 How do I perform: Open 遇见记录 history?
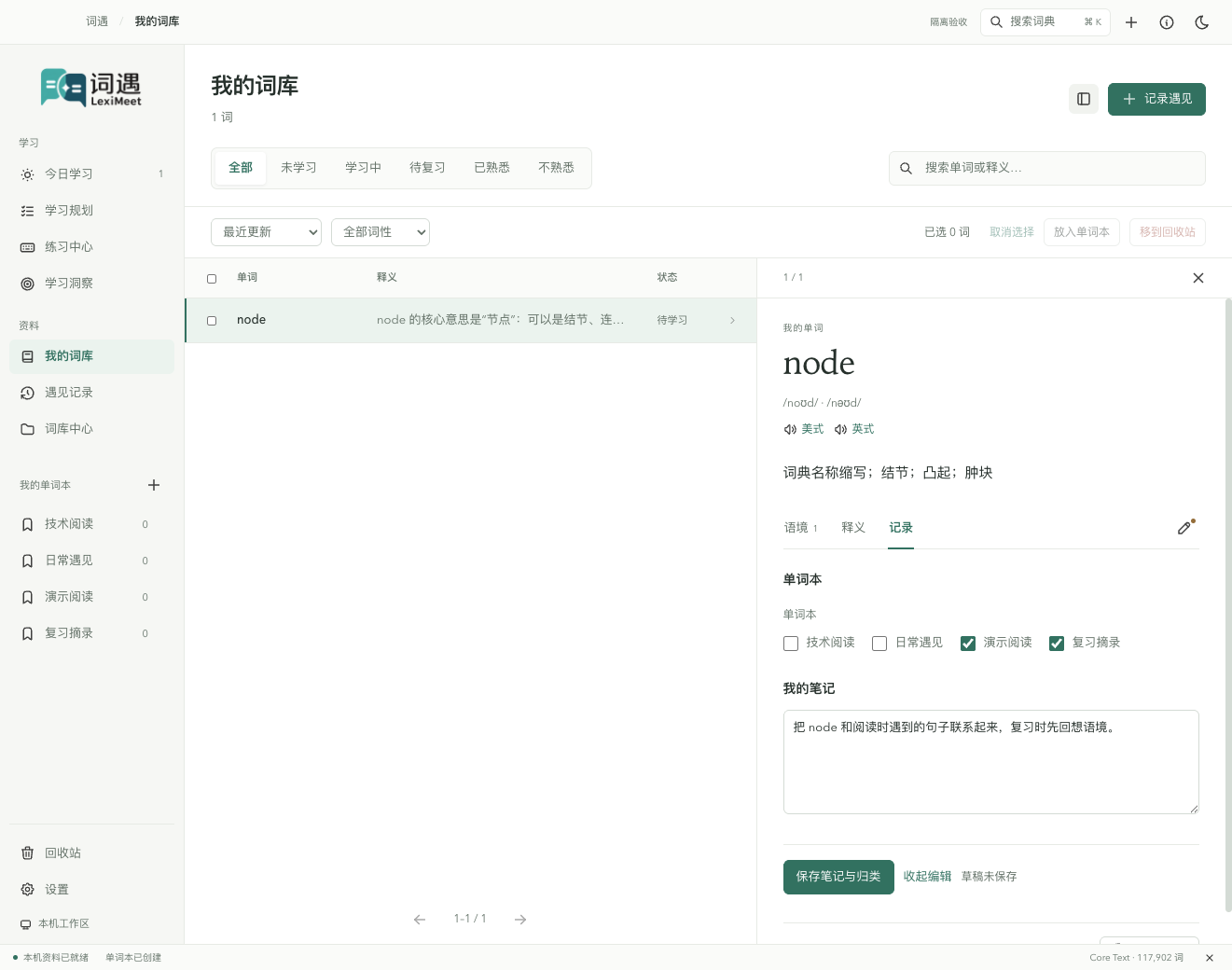(91, 393)
